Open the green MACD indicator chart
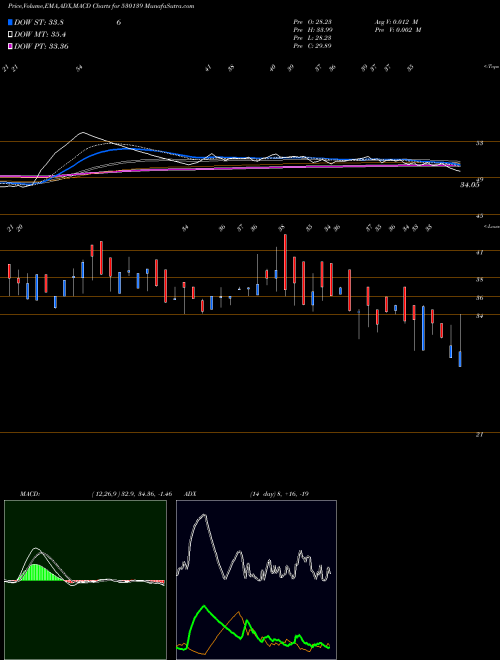Viewport: 500px width, 660px height. [x=85, y=580]
